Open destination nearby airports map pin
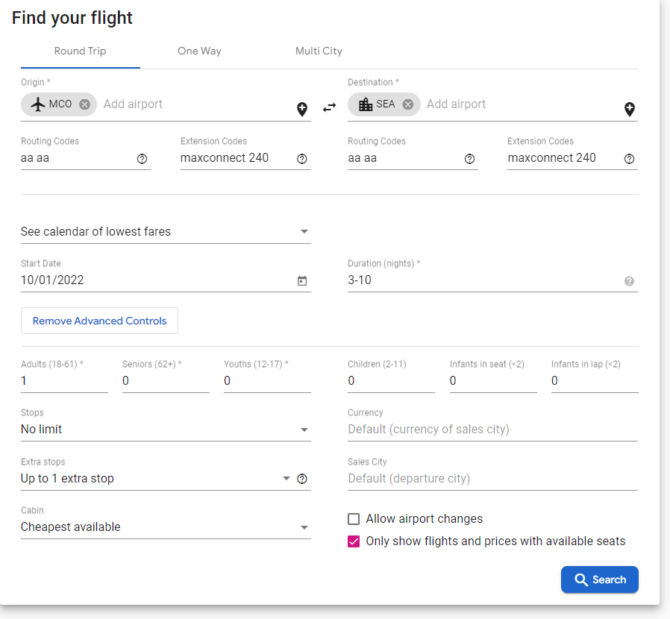The image size is (670, 619). click(x=629, y=109)
